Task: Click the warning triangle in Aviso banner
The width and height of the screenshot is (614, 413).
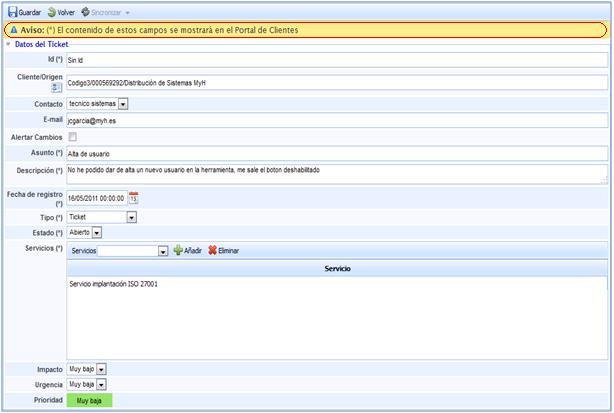Action: pos(12,30)
